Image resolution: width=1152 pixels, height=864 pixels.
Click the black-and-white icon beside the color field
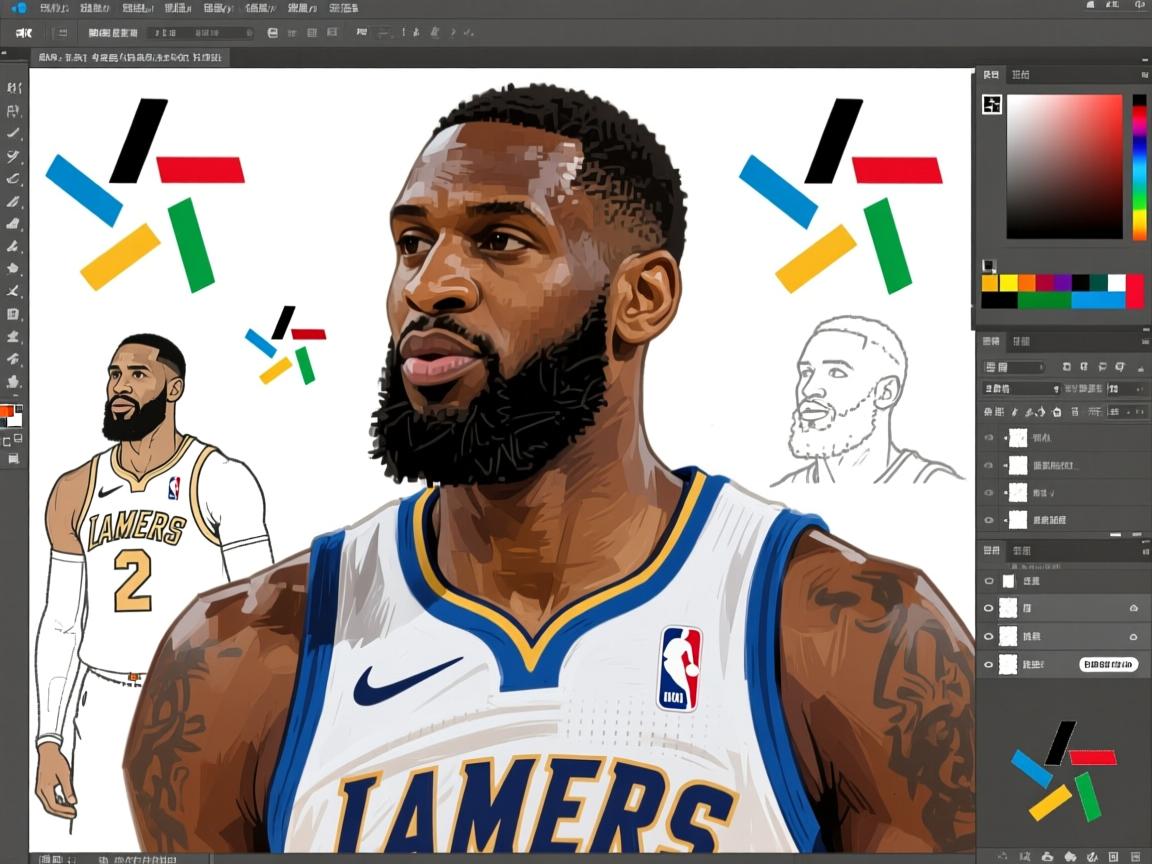coord(992,104)
